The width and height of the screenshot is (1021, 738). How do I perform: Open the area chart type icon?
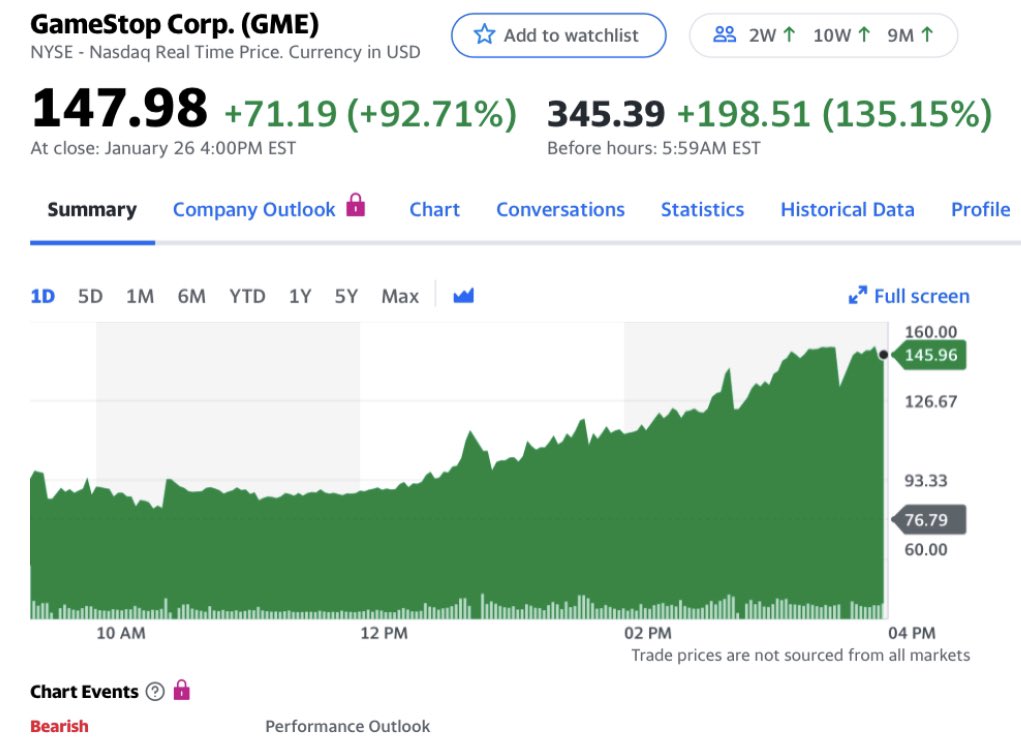pos(464,296)
